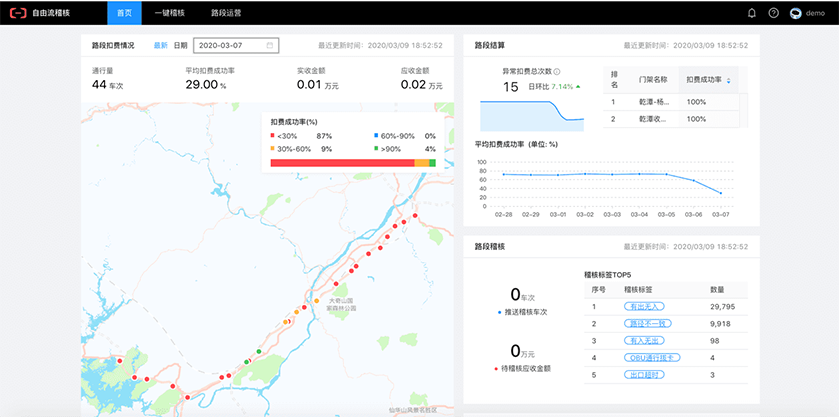Click the green marker on the map route
The width and height of the screenshot is (839, 417).
click(259, 352)
